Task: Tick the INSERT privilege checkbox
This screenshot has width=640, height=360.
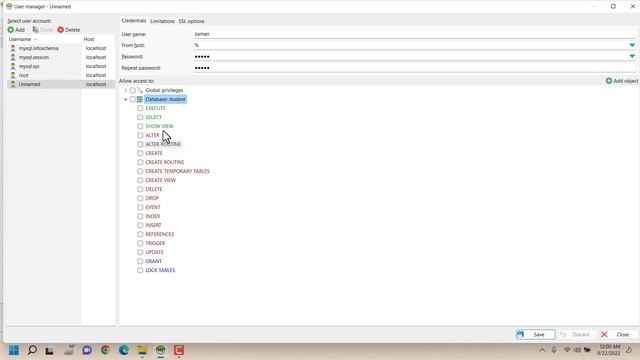Action: [140, 225]
